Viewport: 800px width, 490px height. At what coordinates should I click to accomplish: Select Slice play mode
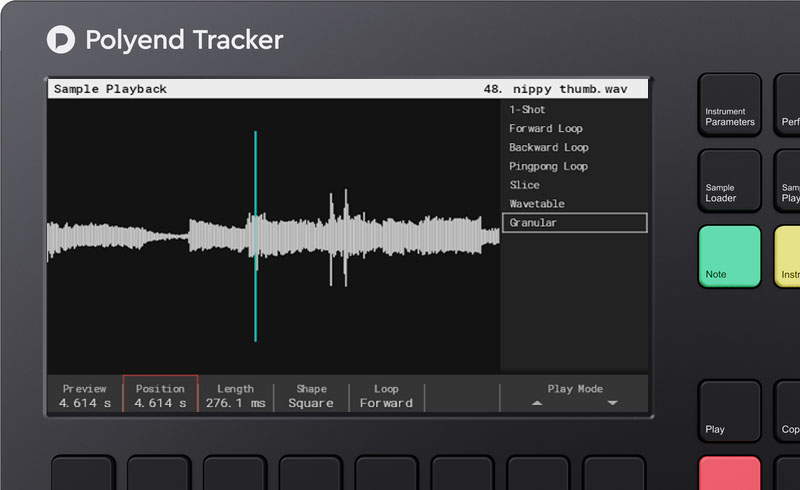point(524,185)
